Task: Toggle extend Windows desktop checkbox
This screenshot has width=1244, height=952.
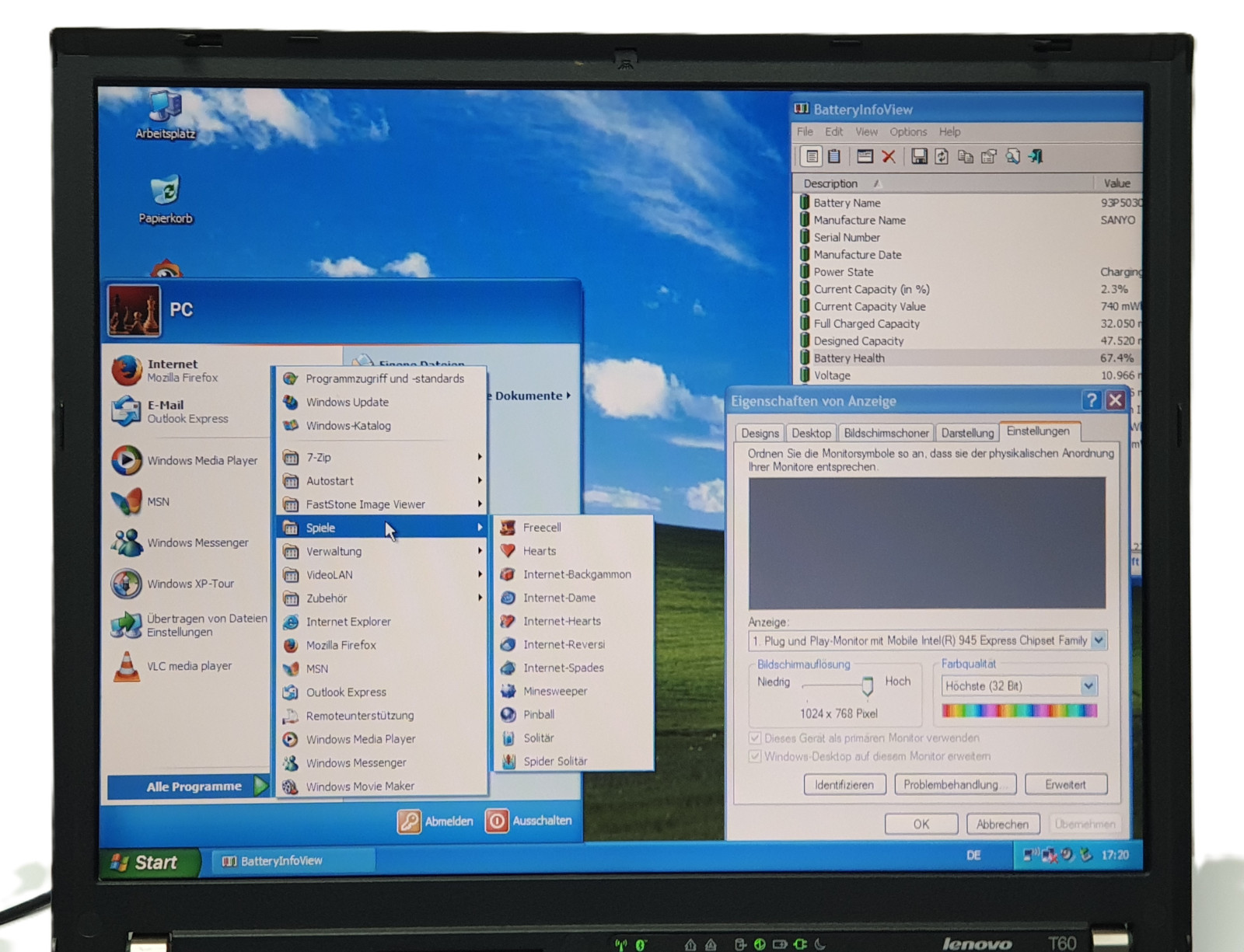Action: [754, 756]
